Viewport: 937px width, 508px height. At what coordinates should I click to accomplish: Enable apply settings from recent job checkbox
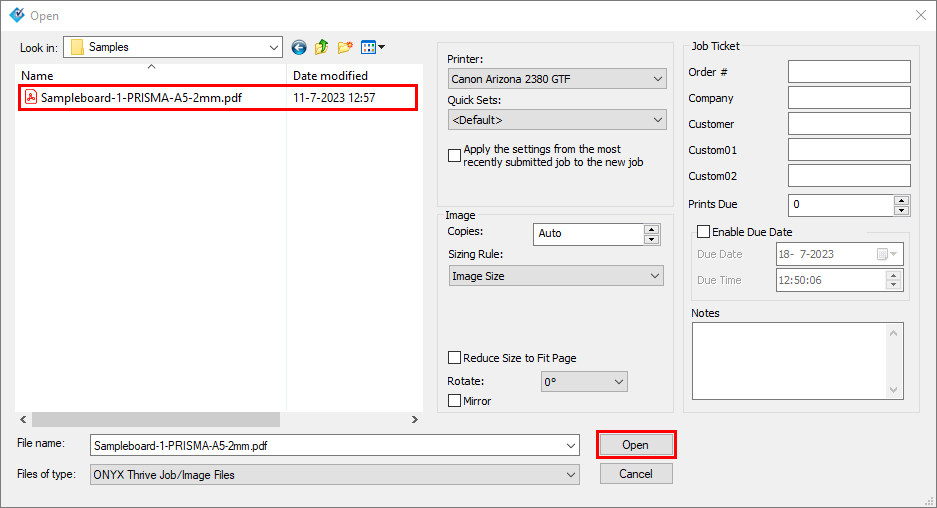[x=455, y=155]
